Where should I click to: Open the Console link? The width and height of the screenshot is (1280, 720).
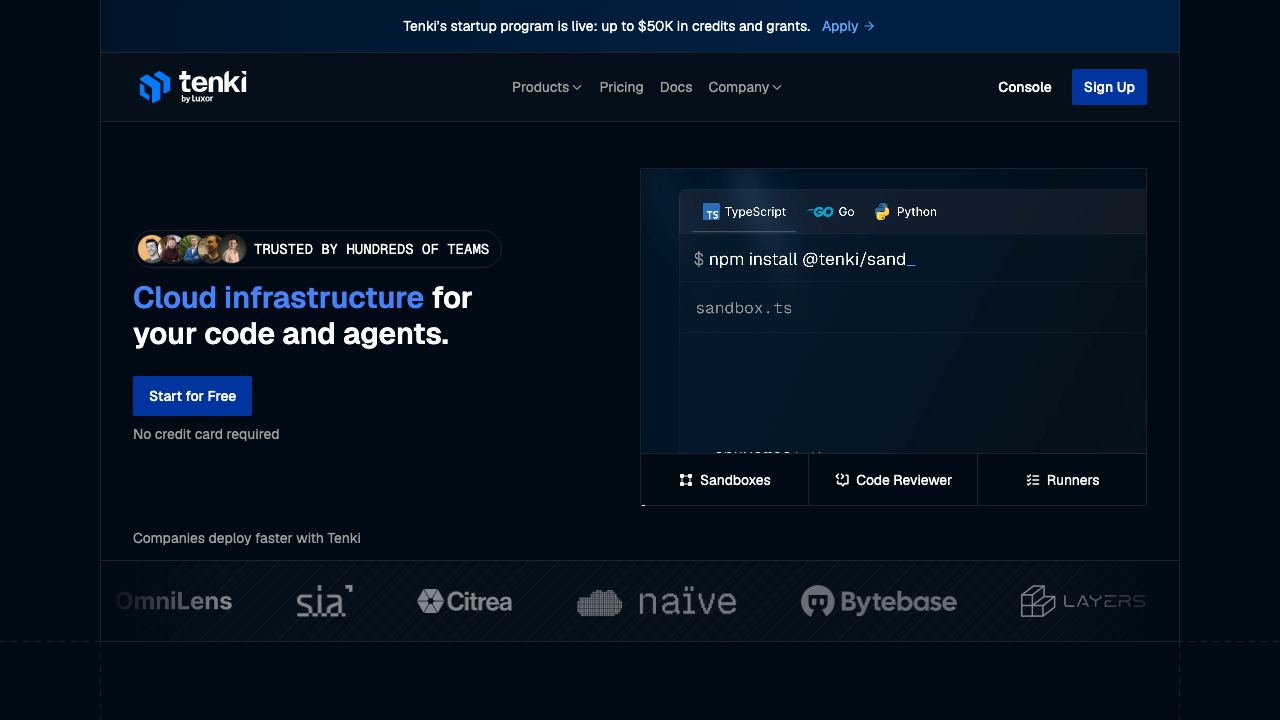1025,87
